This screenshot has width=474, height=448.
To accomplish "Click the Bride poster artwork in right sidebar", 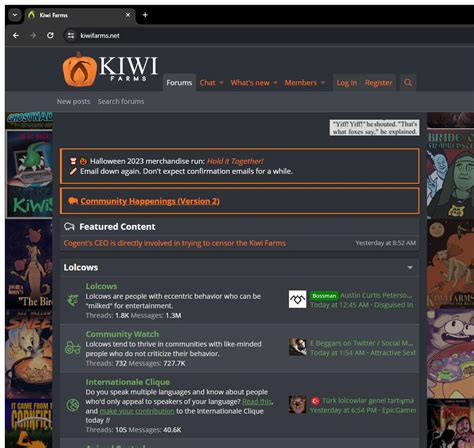I will (450, 174).
